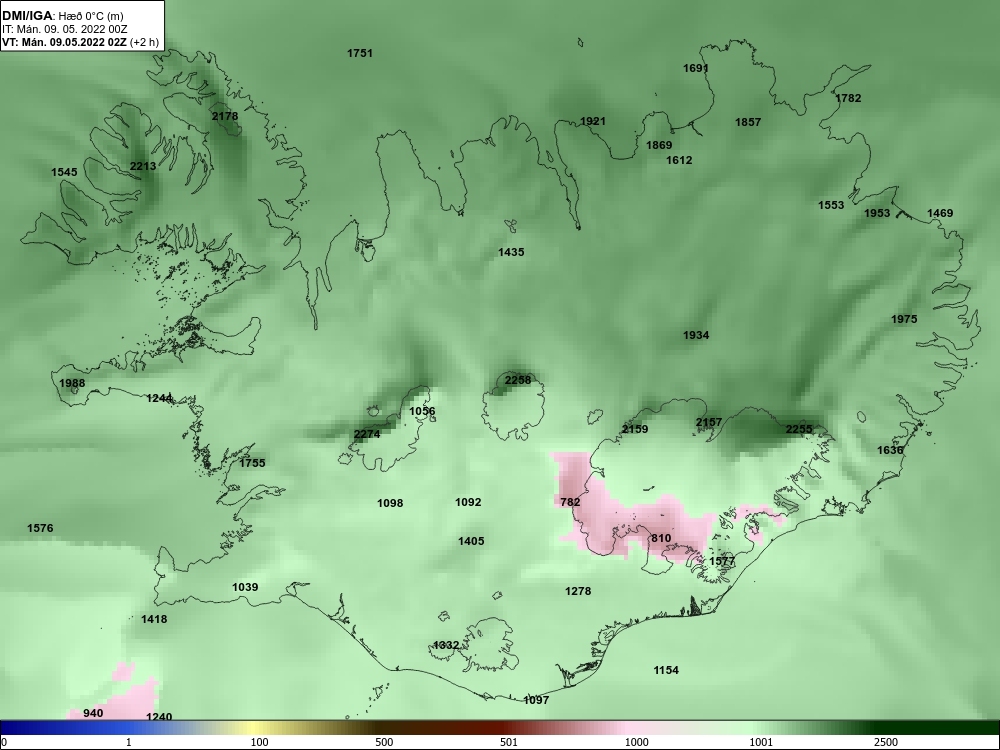Click the 1869 label
The height and width of the screenshot is (750, 1000).
pyautogui.click(x=659, y=145)
